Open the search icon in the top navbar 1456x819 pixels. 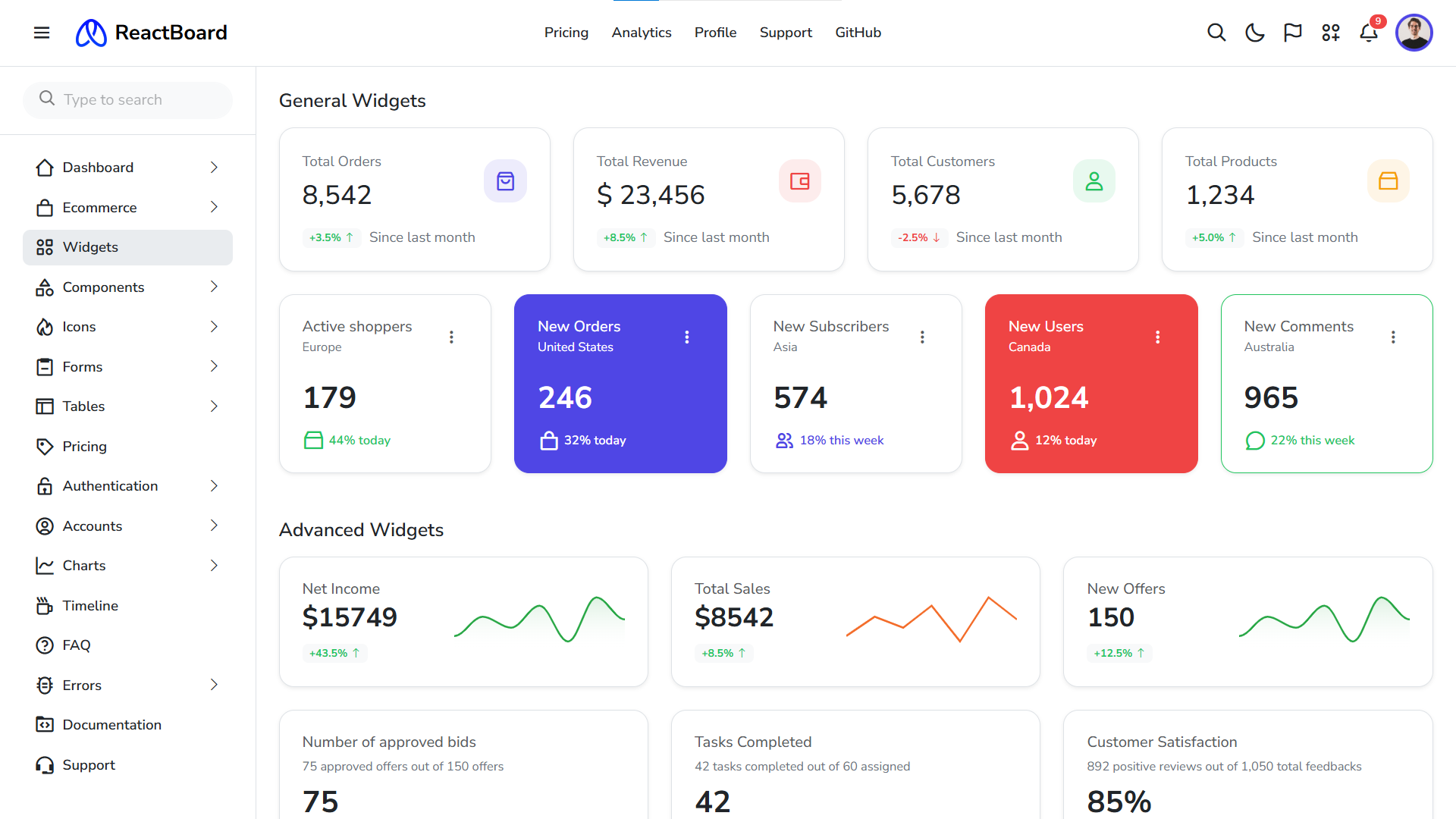[x=1216, y=33]
